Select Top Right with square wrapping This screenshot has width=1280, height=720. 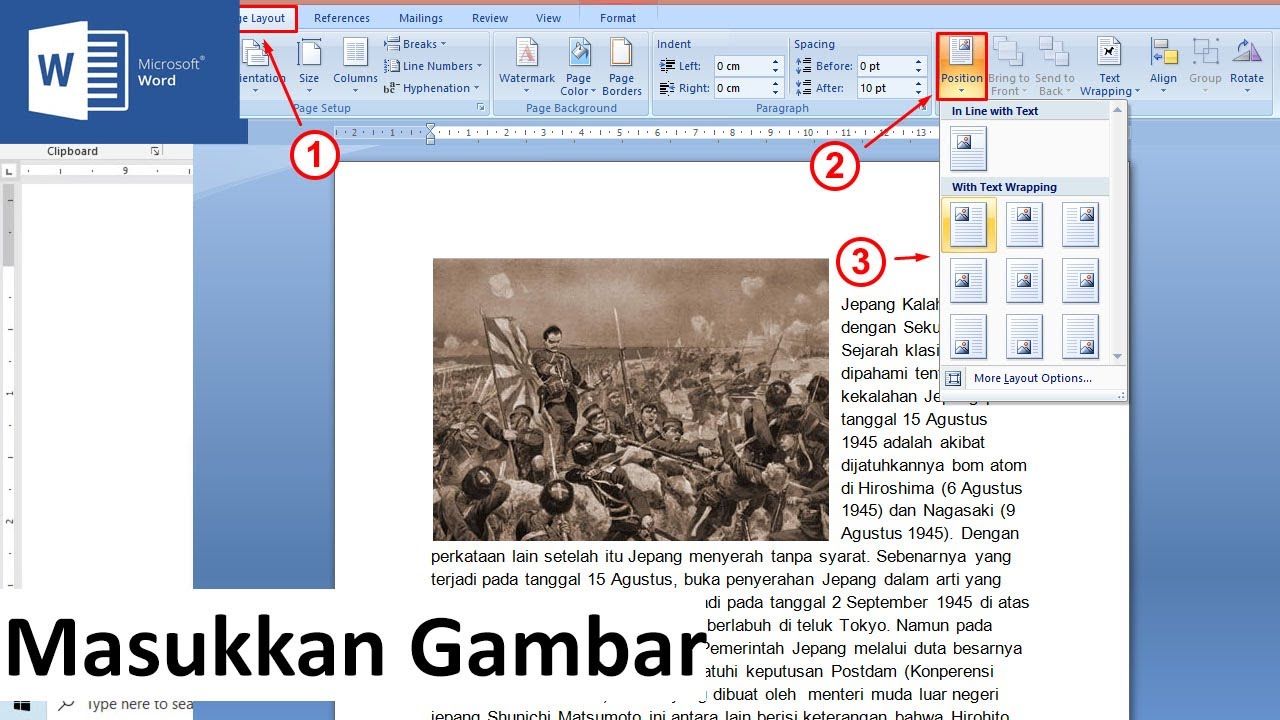click(x=1080, y=224)
